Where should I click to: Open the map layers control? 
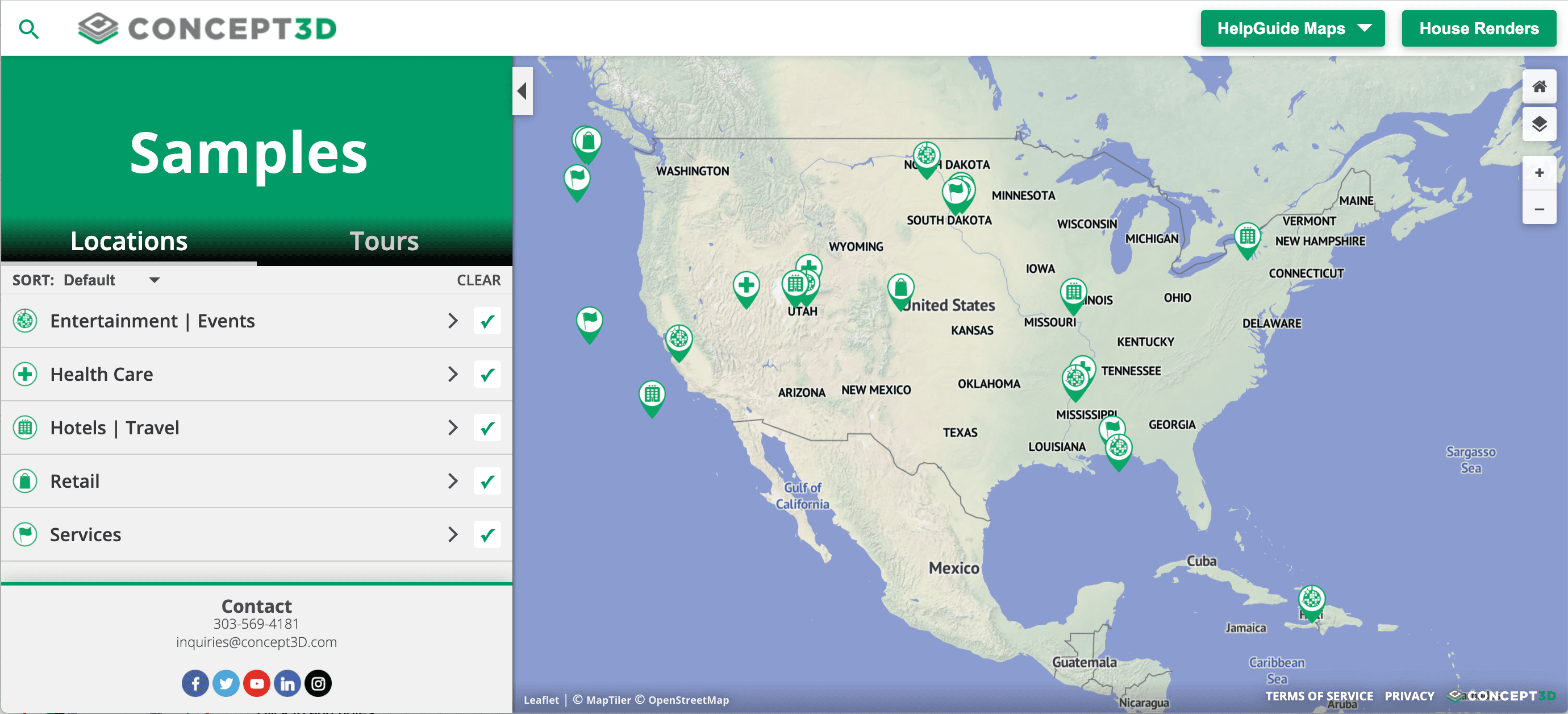(1540, 124)
